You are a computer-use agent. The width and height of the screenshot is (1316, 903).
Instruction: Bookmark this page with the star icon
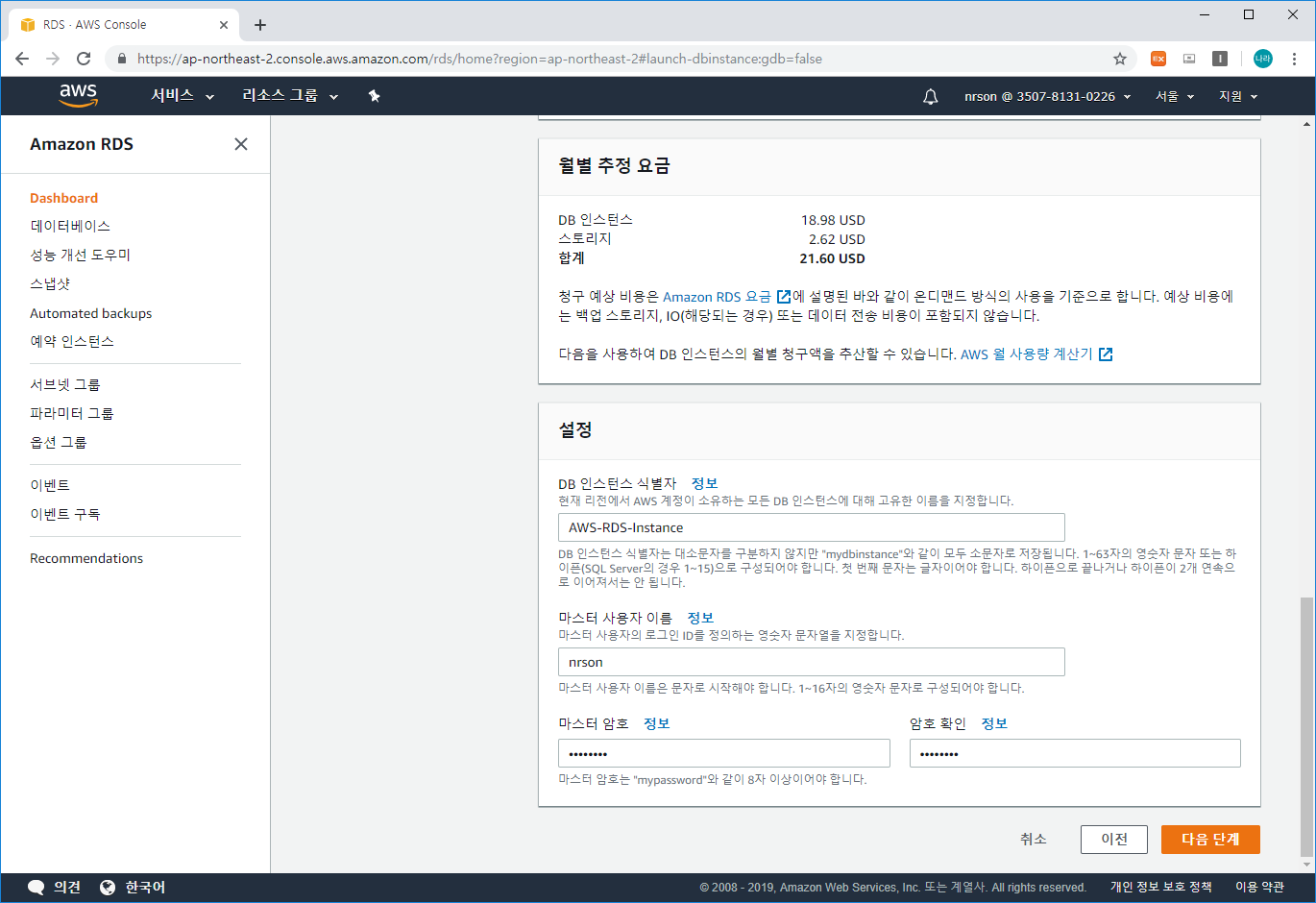1120,59
